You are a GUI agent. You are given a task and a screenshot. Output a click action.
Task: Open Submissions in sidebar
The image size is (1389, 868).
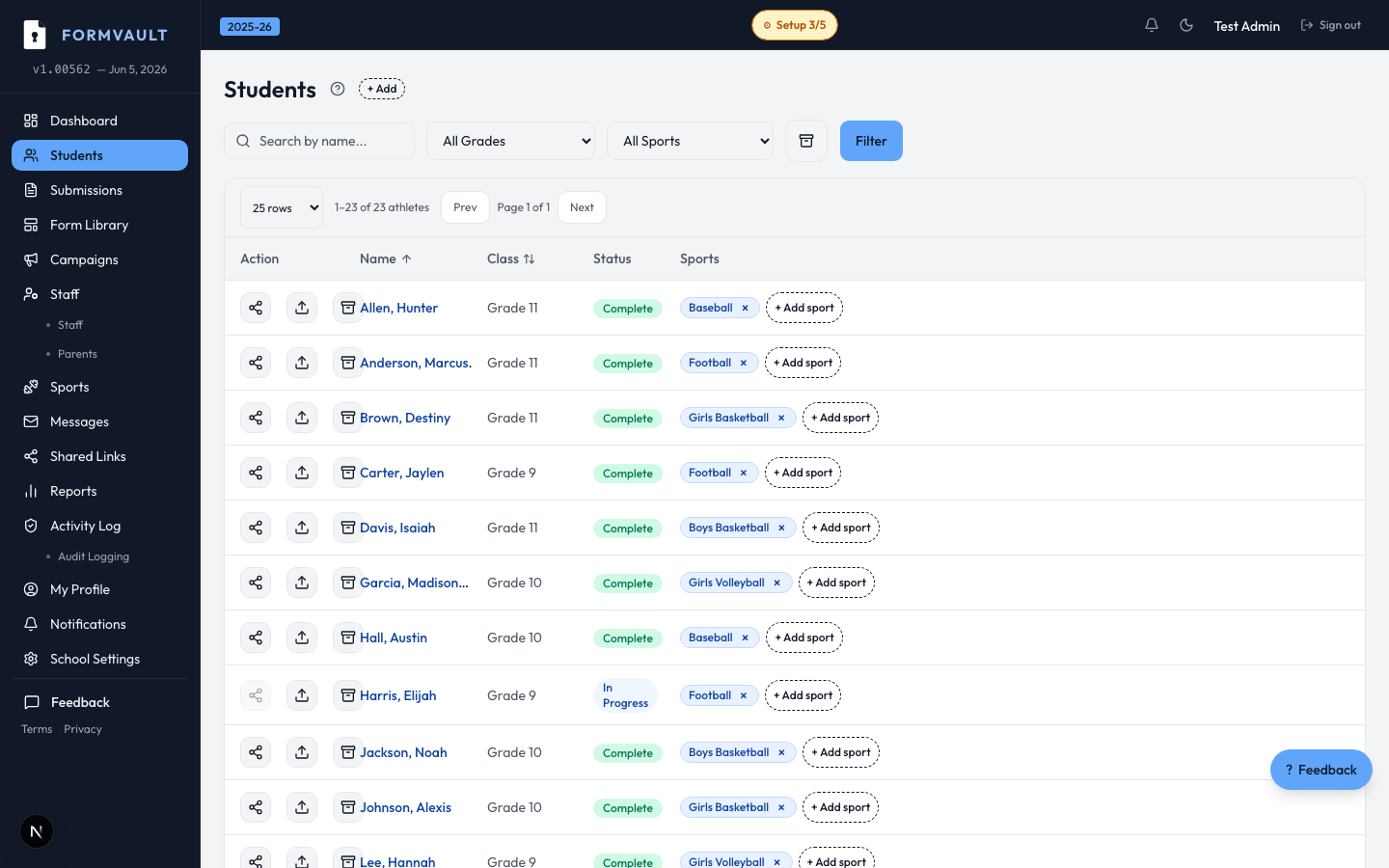click(99, 190)
